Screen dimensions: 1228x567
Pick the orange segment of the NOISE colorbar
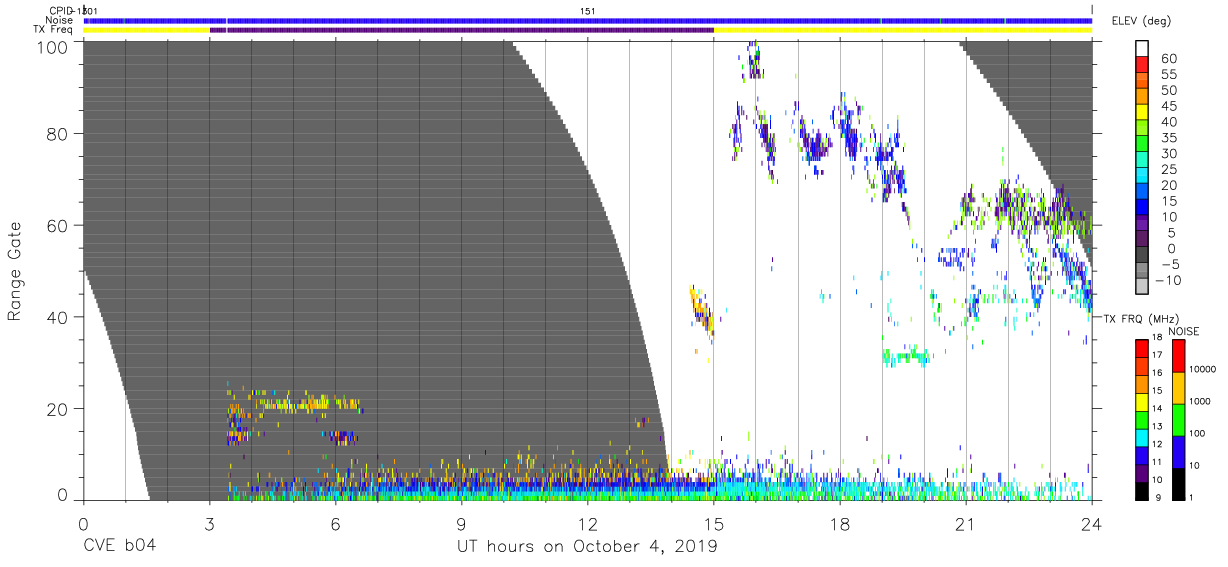click(x=1179, y=387)
